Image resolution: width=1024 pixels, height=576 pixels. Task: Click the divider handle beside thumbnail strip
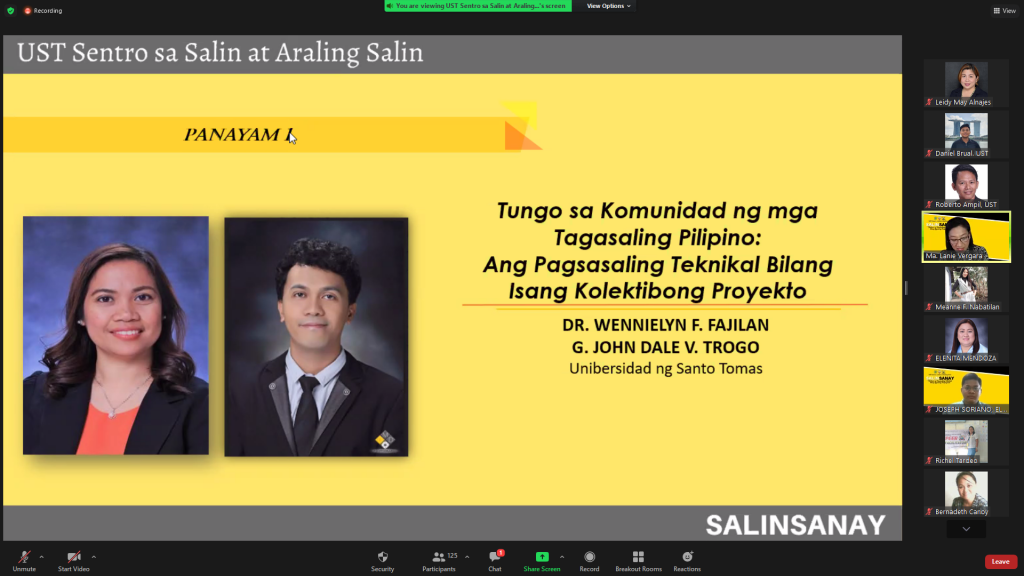pos(906,287)
